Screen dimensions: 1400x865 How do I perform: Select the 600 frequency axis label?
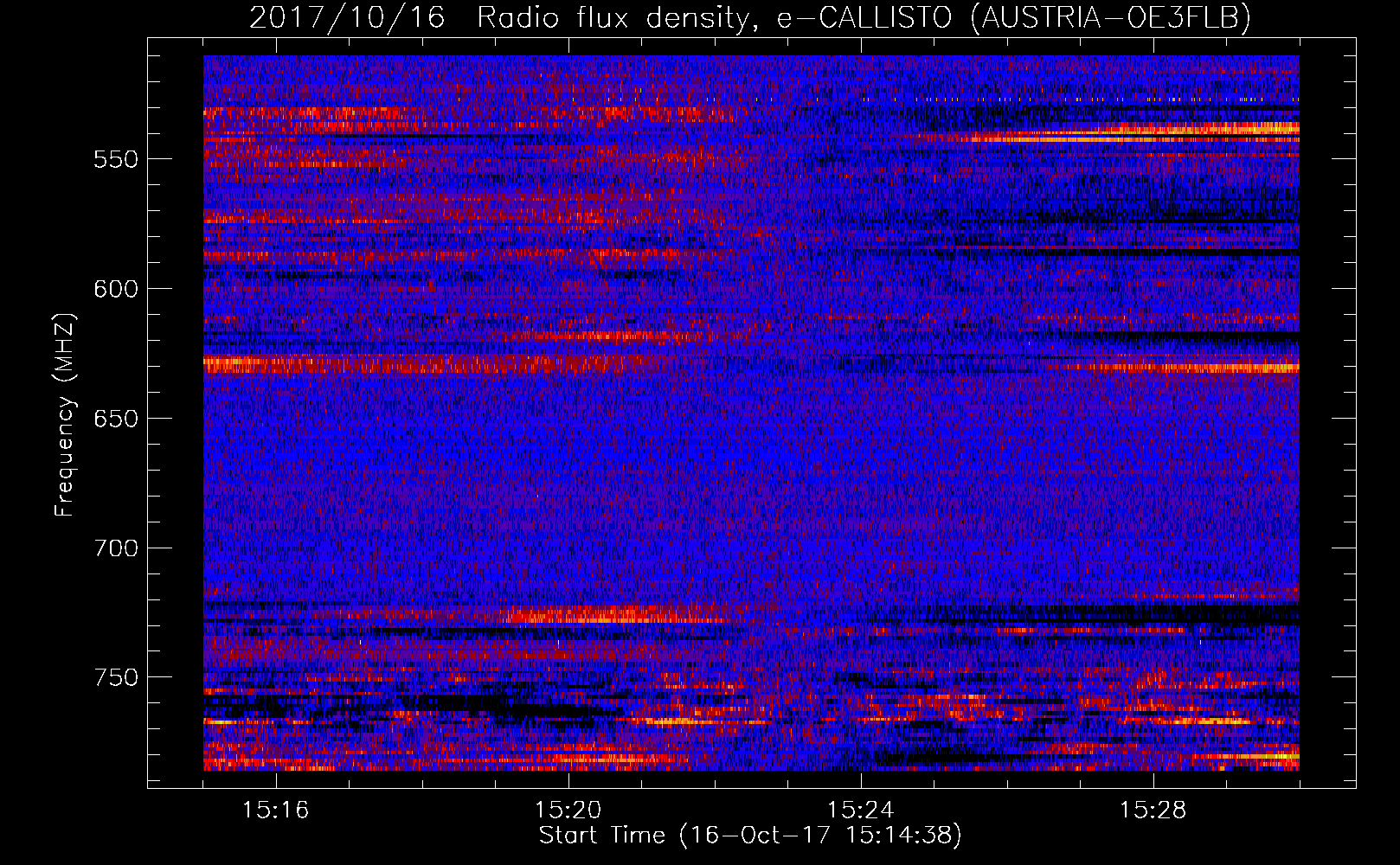click(x=115, y=289)
